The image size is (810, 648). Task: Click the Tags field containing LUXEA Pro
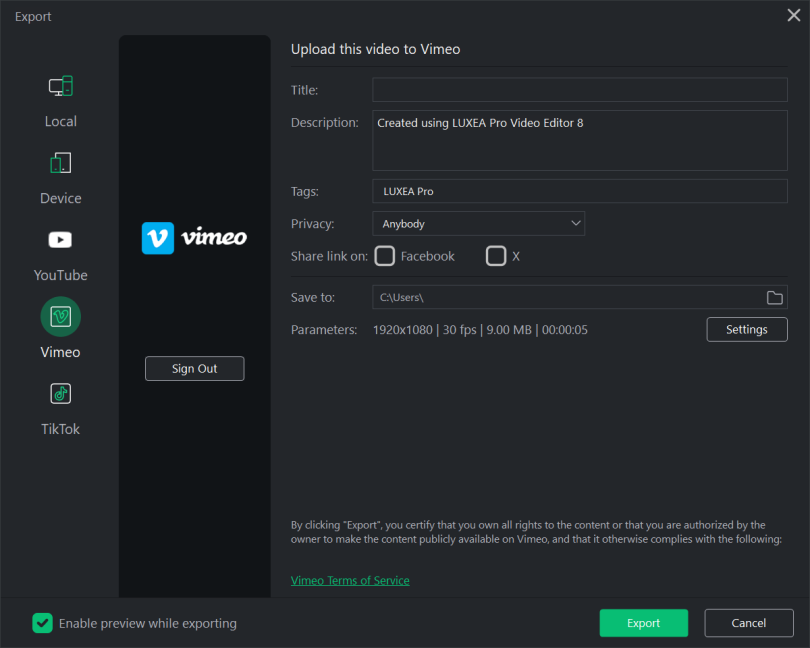click(580, 191)
